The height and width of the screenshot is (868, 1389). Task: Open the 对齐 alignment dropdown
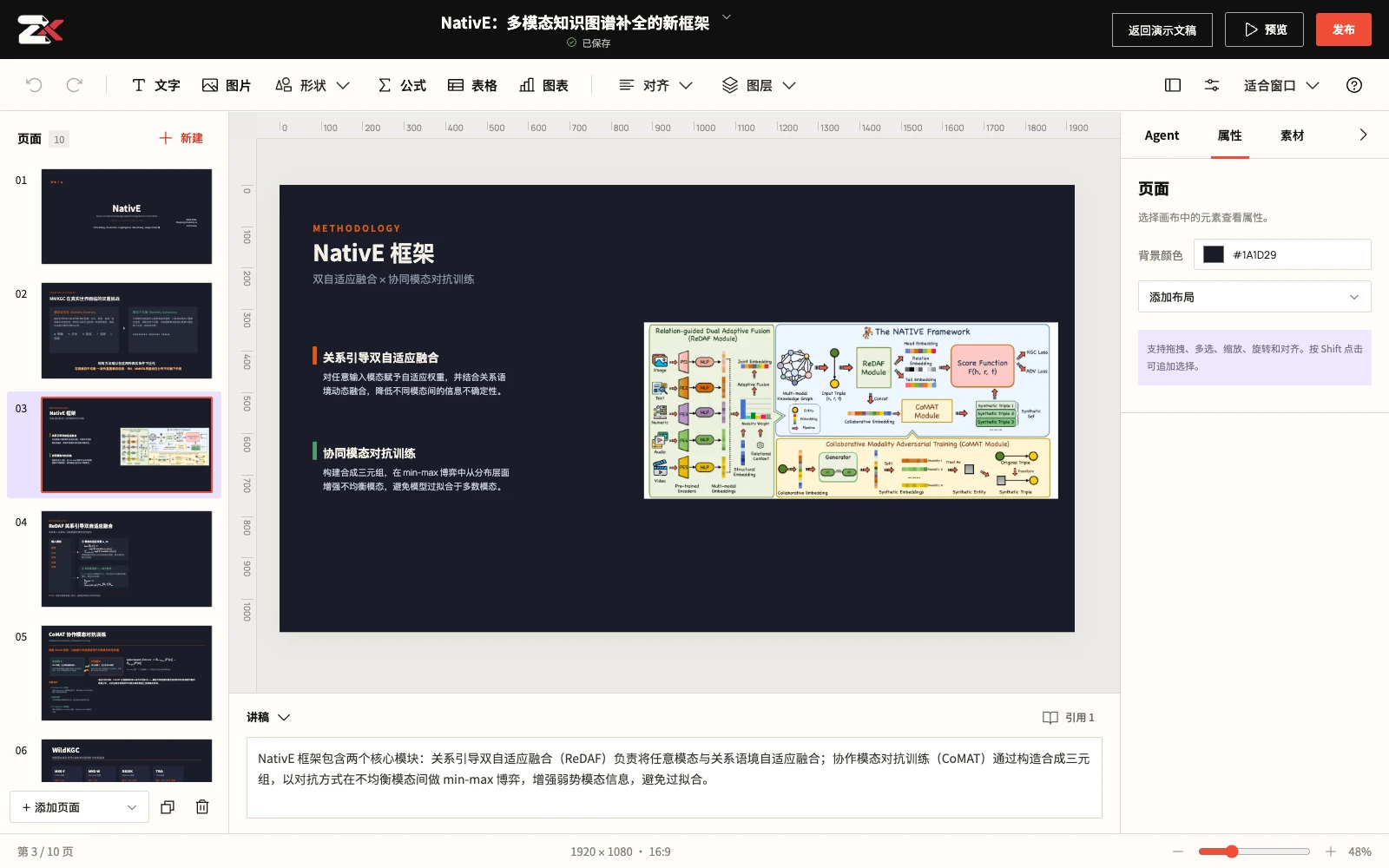pos(655,85)
